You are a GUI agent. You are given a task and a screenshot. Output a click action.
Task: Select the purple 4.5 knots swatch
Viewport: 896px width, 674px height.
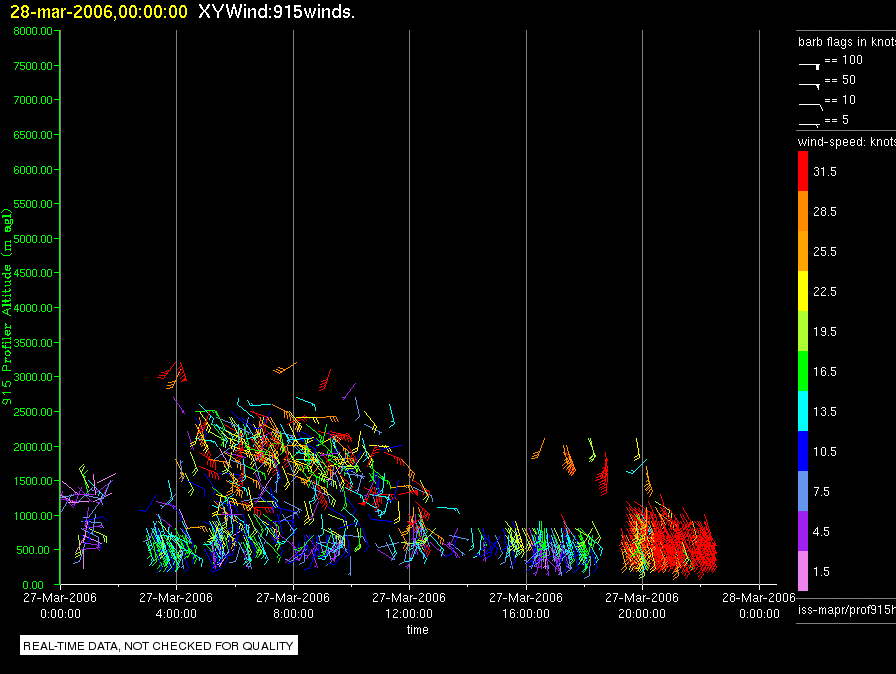[x=803, y=531]
